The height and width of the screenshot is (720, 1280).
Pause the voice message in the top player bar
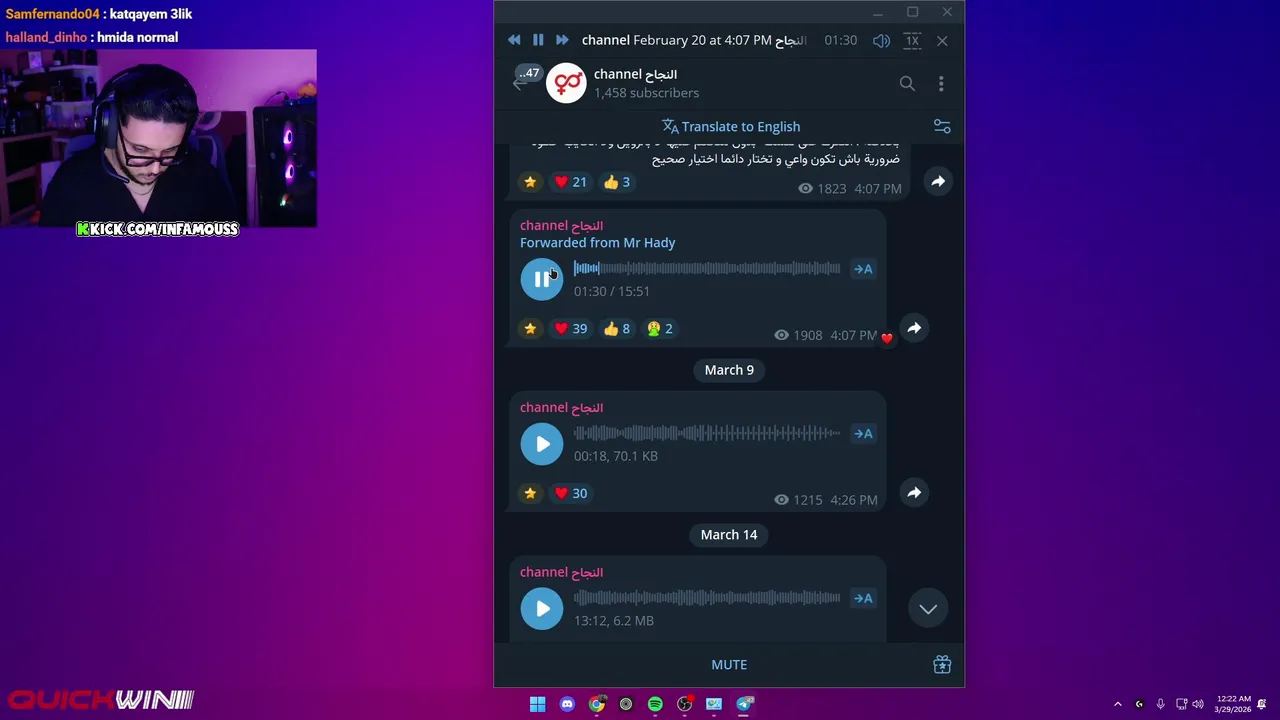[538, 40]
